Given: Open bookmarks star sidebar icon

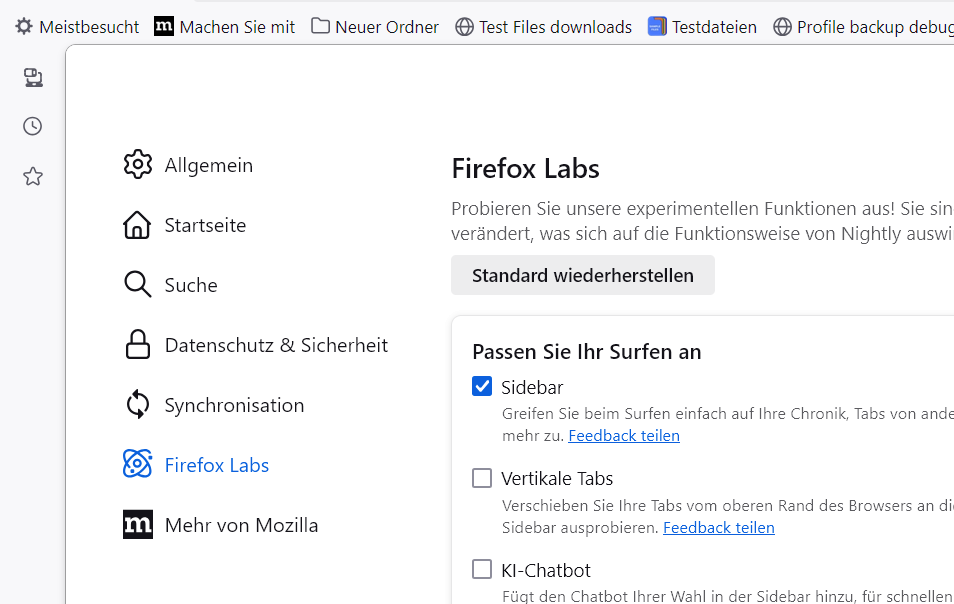Looking at the screenshot, I should click(33, 177).
